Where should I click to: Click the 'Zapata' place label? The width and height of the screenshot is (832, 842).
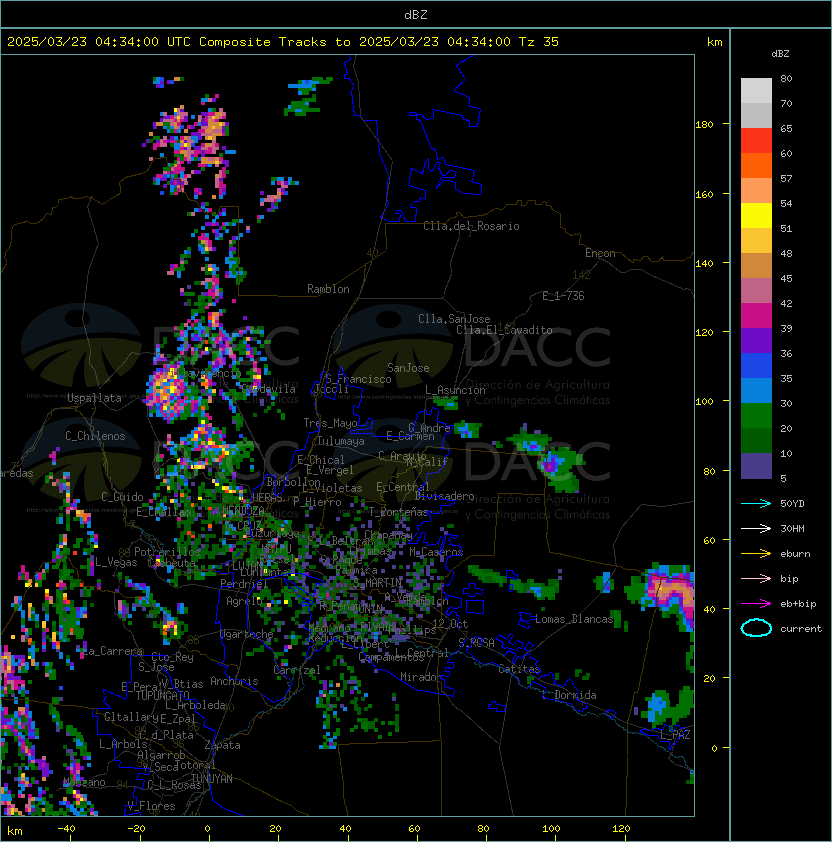click(x=222, y=745)
